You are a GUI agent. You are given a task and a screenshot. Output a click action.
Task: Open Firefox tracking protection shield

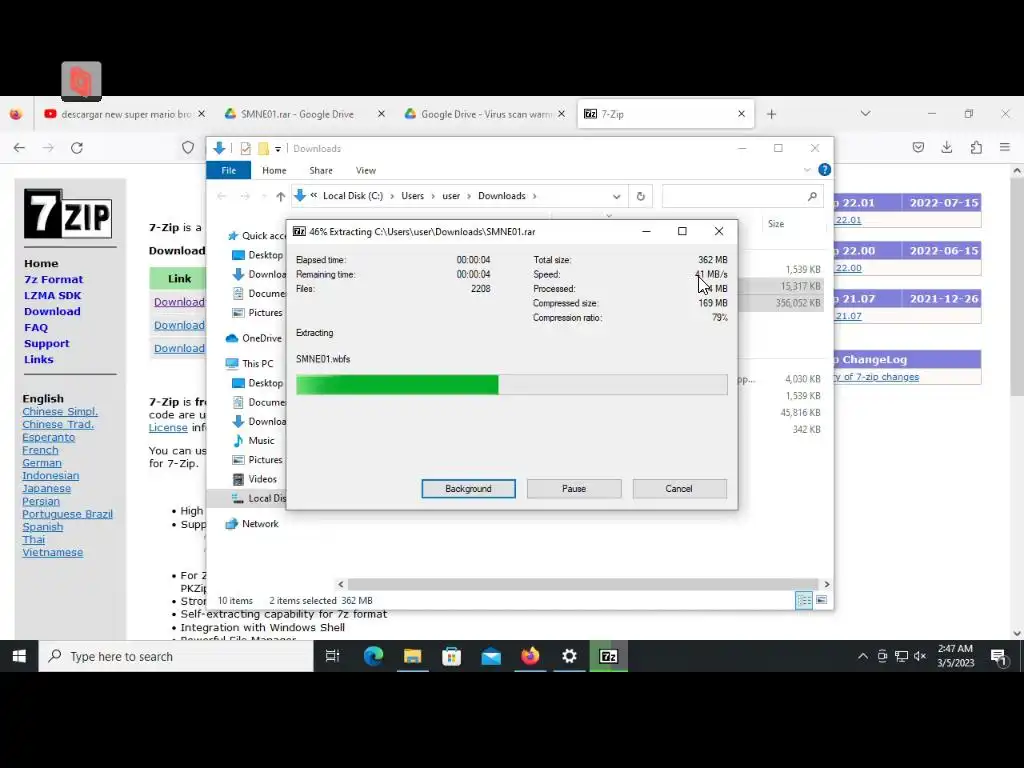[188, 148]
